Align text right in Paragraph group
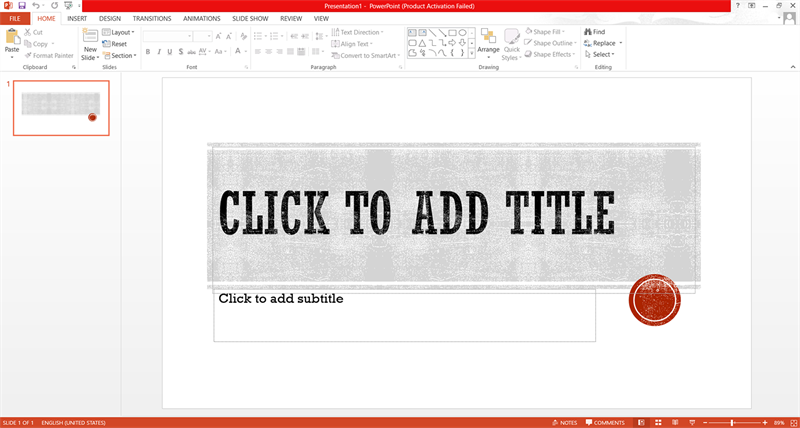 click(x=279, y=52)
